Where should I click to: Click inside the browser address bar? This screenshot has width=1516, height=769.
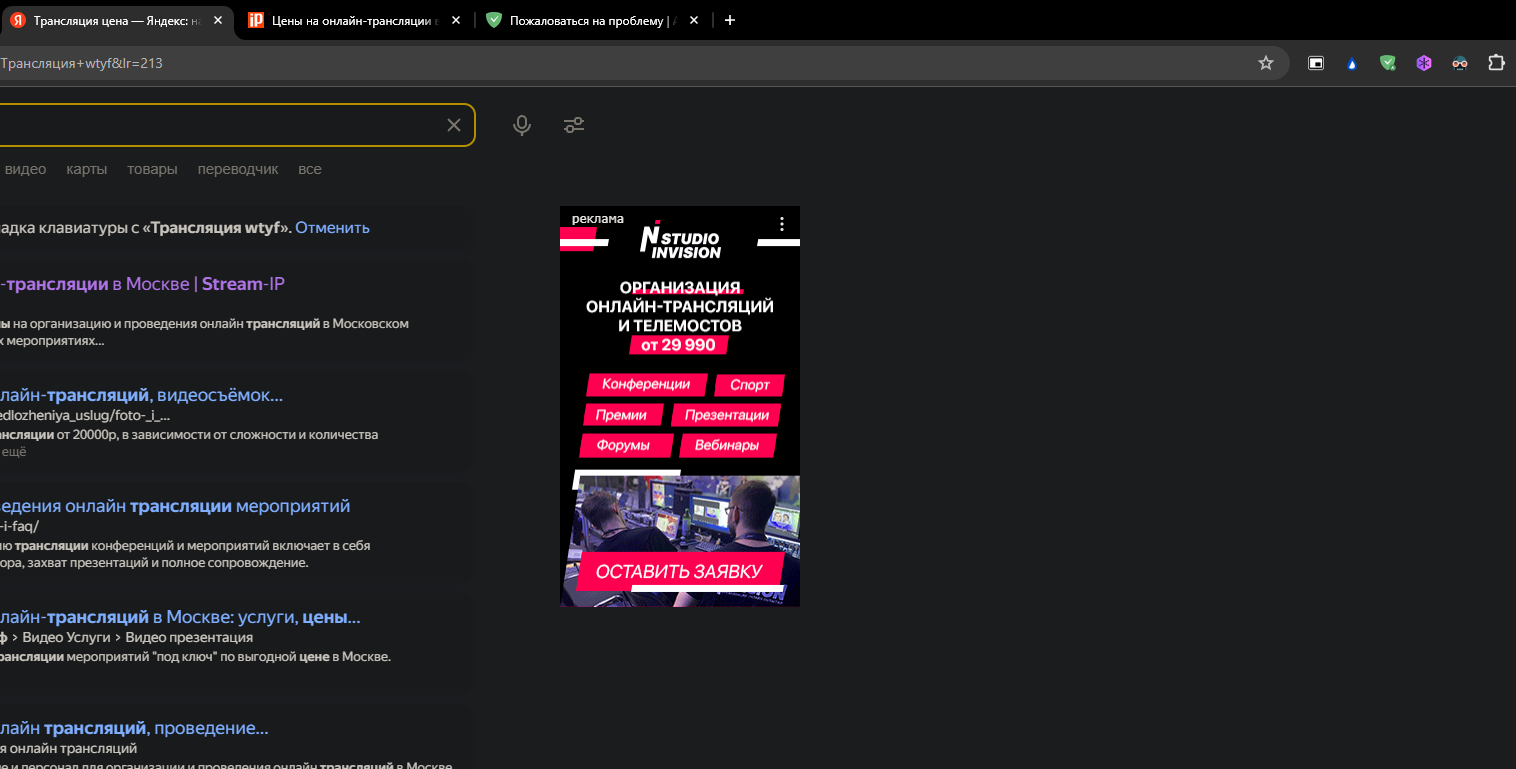pos(600,62)
